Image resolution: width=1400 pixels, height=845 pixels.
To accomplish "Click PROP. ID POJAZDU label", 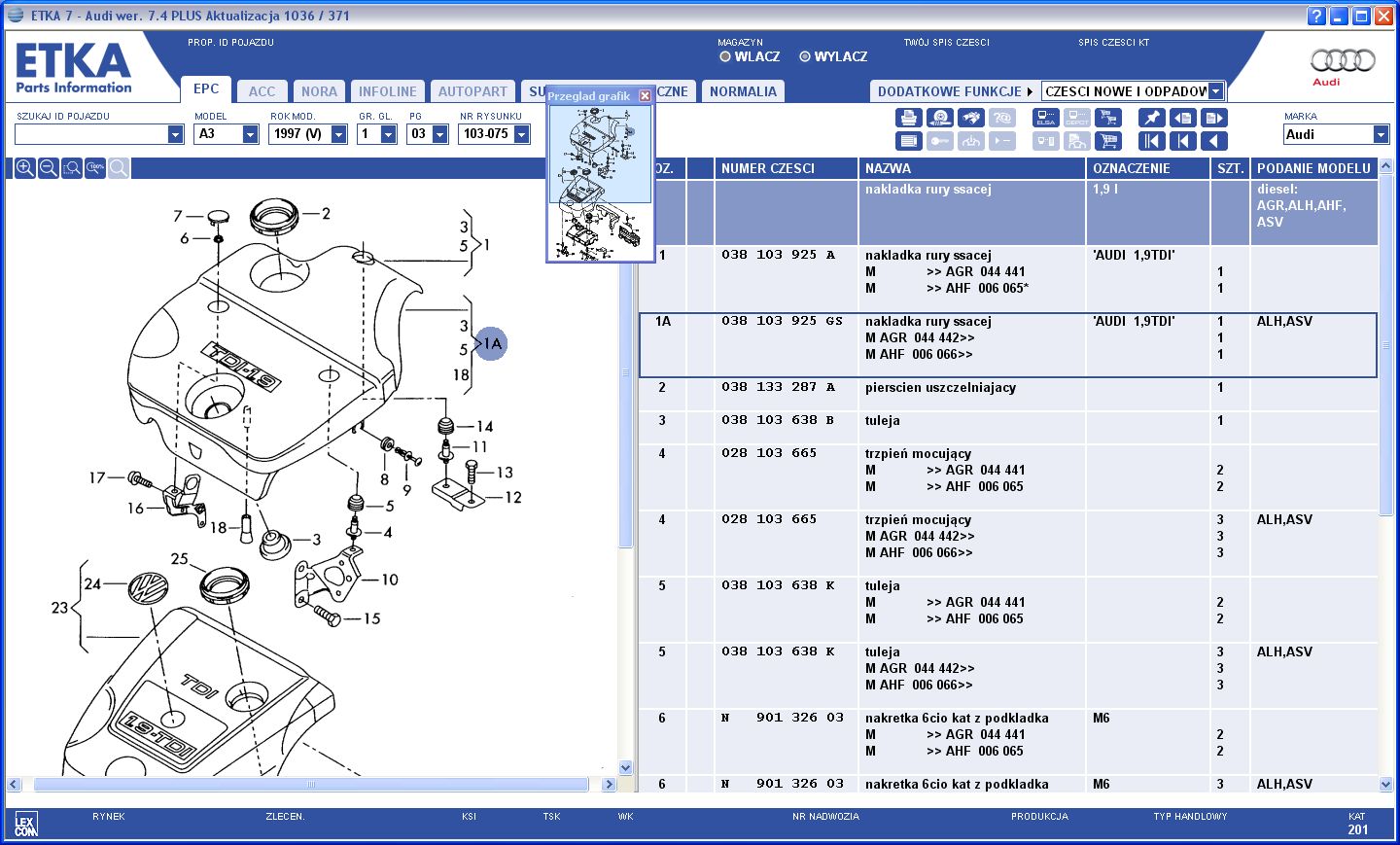I will click(x=230, y=43).
